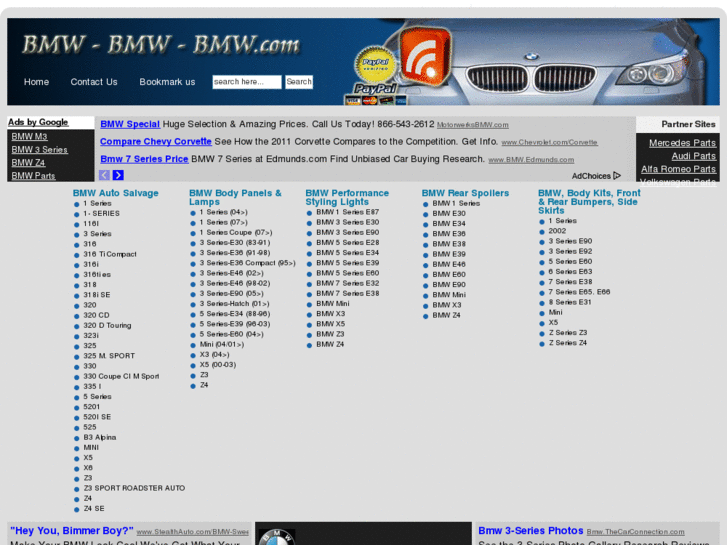Click the orange RSS feed icon
Viewport: 727px width, 545px height.
[x=426, y=57]
